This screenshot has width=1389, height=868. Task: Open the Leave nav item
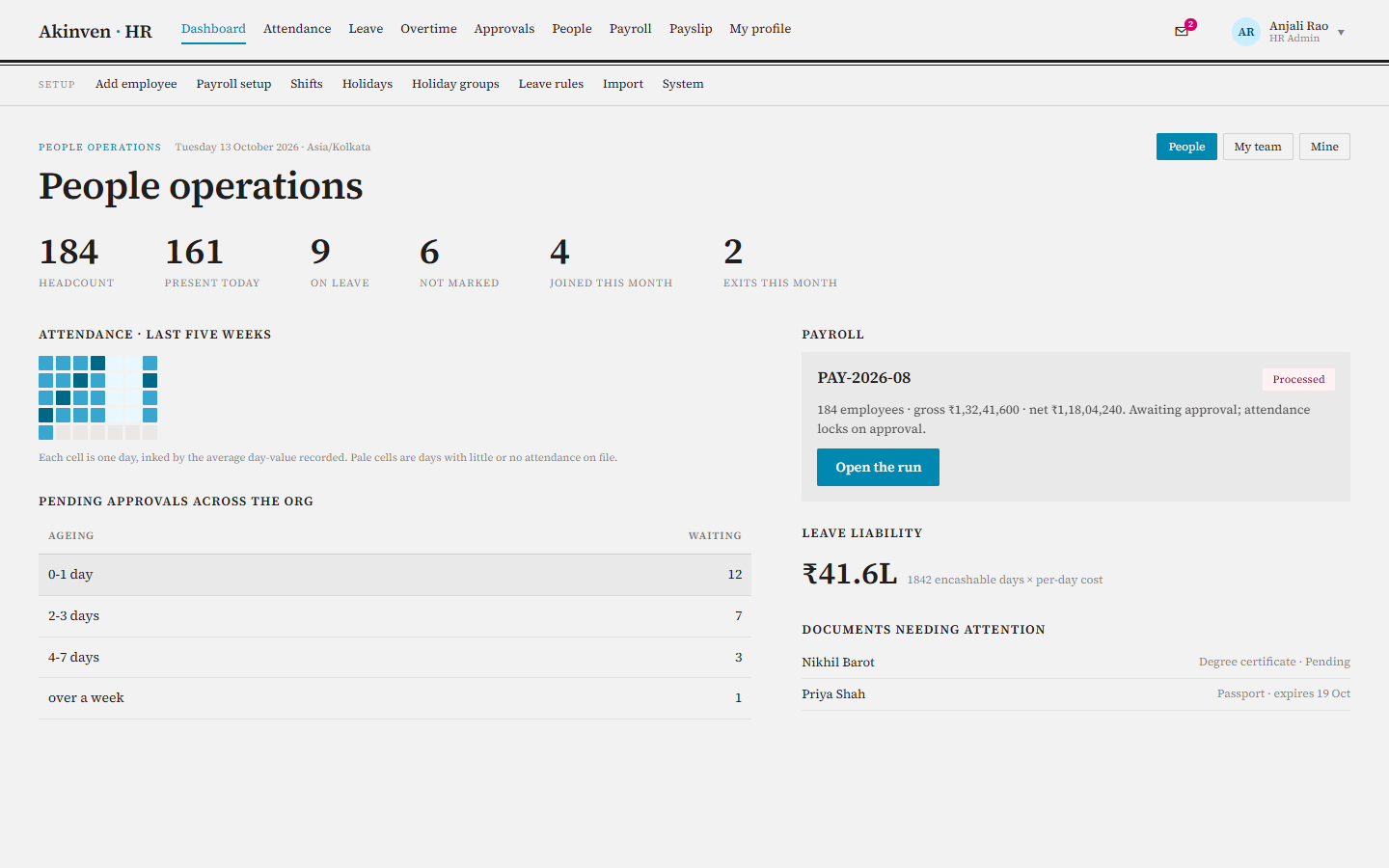point(366,29)
